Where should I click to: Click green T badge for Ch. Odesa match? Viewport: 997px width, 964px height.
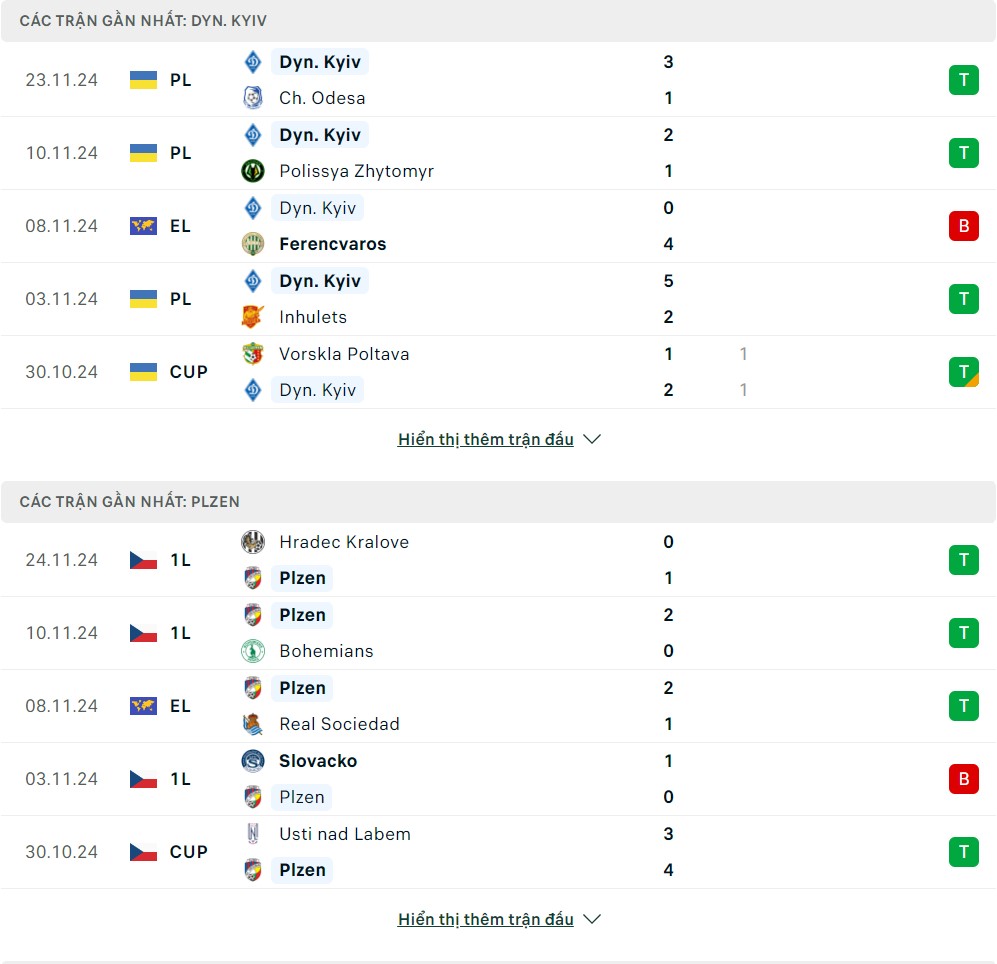pos(964,80)
